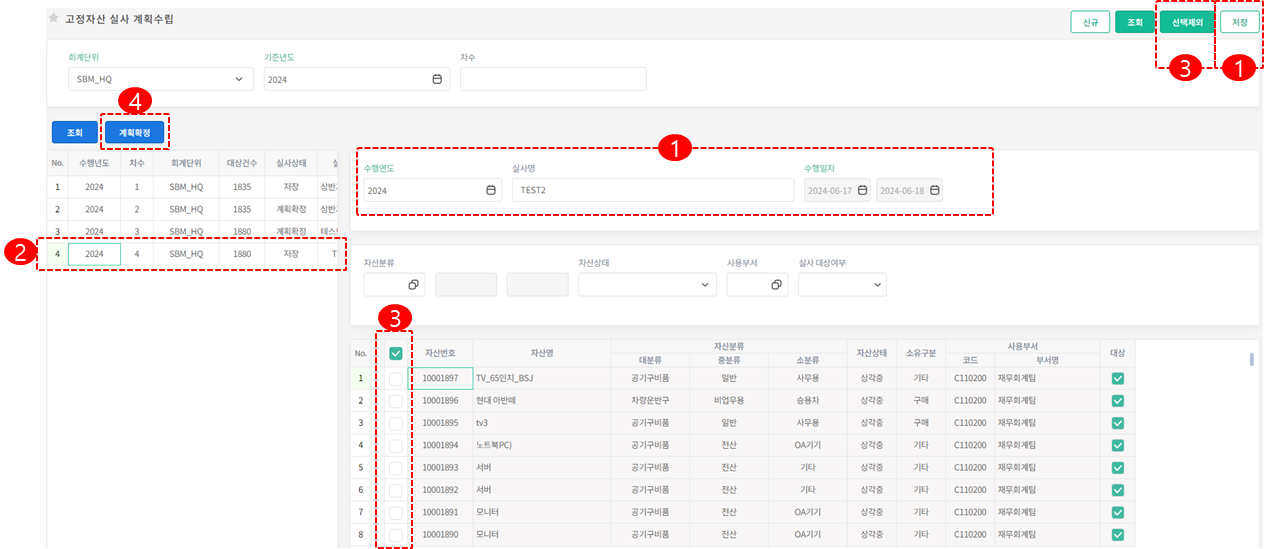The width and height of the screenshot is (1264, 549).
Task: Click the 자산분류 lookup popup icon
Action: click(413, 285)
